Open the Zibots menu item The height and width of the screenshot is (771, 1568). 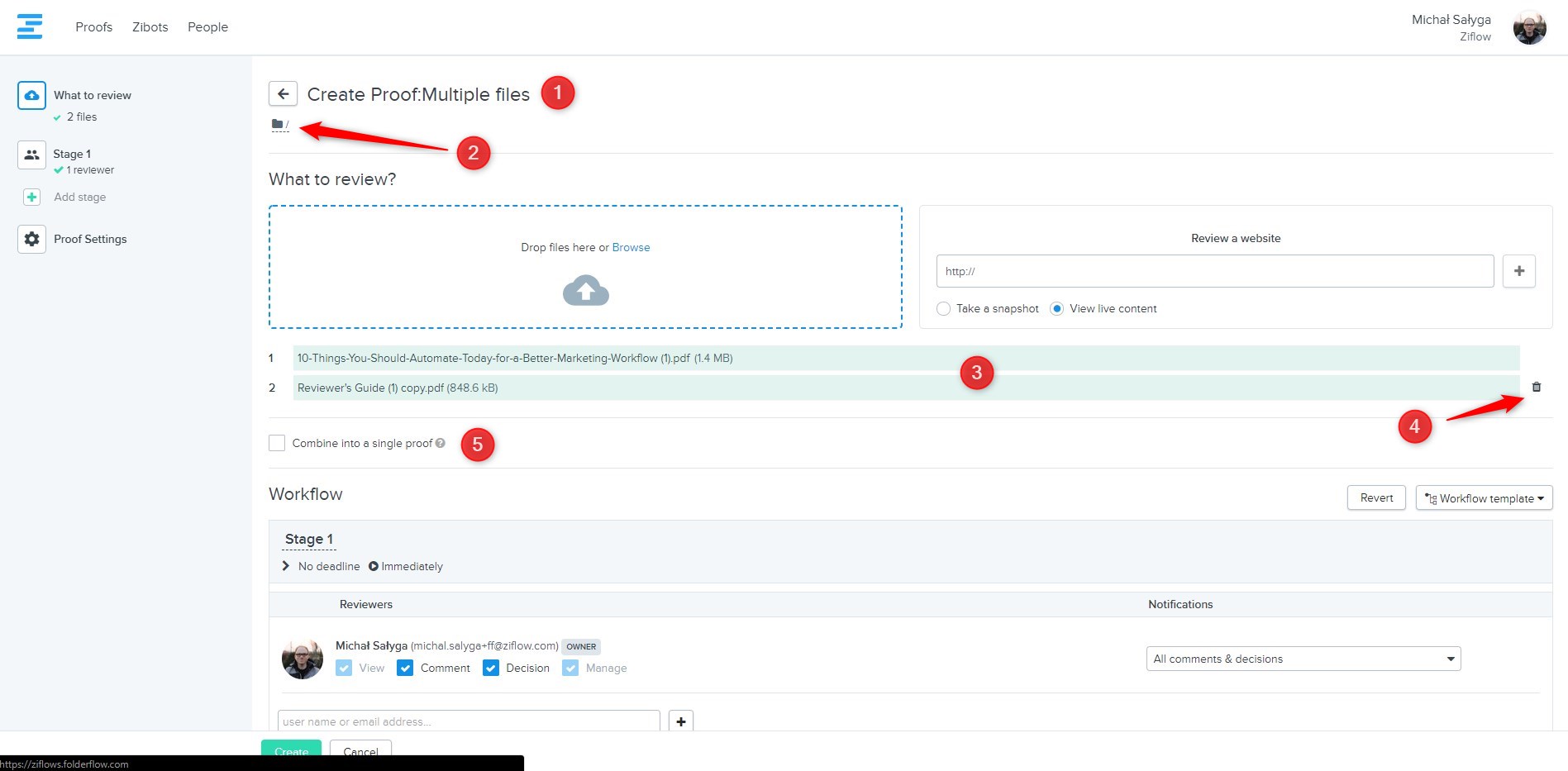click(150, 26)
